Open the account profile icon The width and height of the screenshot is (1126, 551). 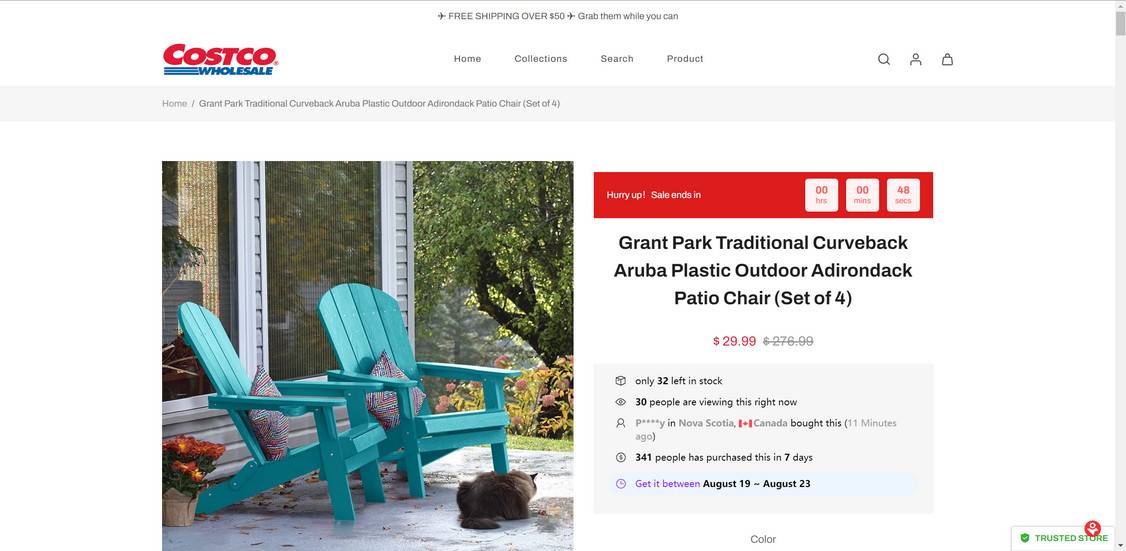coord(916,59)
